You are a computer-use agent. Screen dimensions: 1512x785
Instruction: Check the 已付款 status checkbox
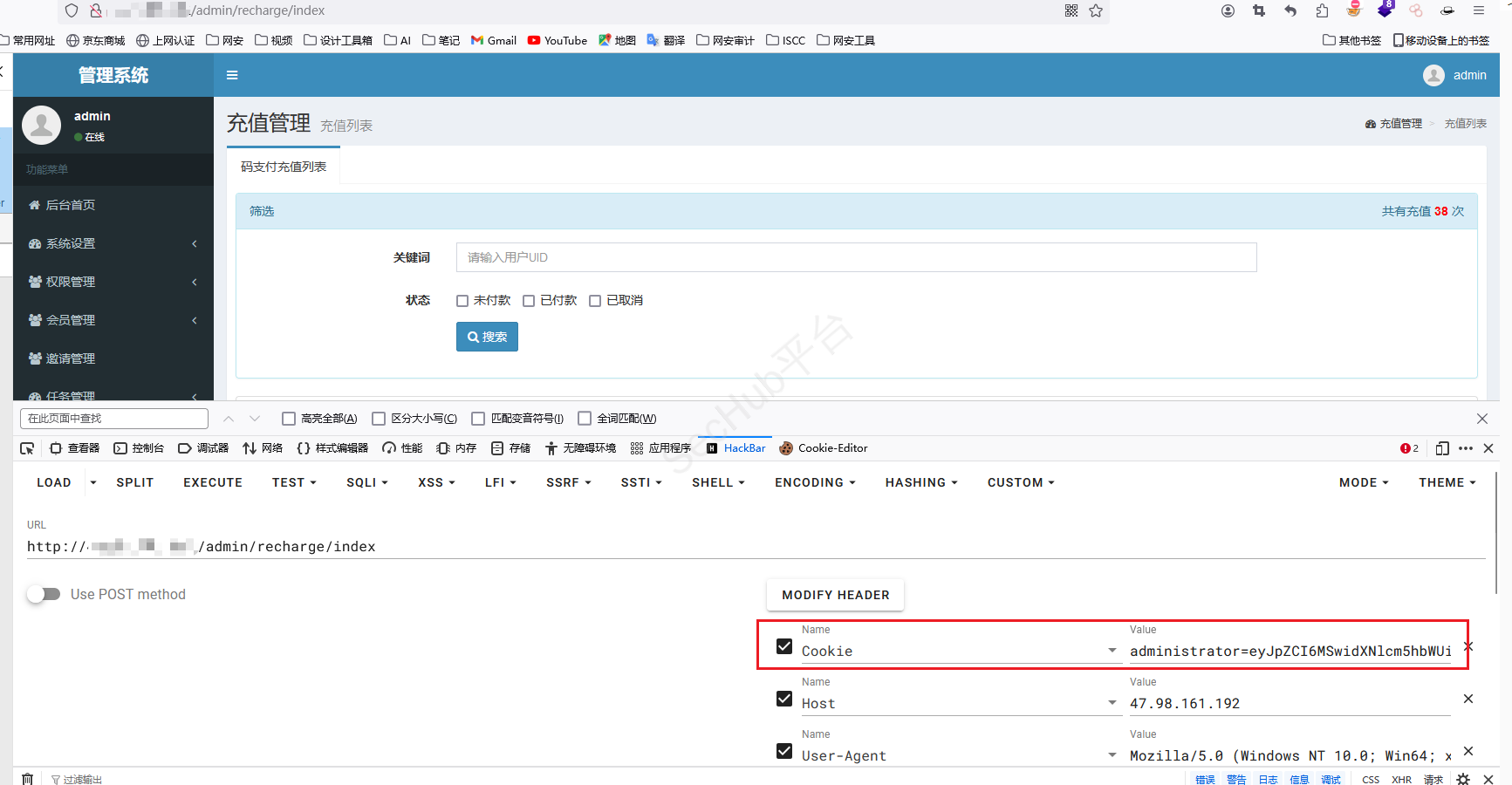pyautogui.click(x=529, y=301)
